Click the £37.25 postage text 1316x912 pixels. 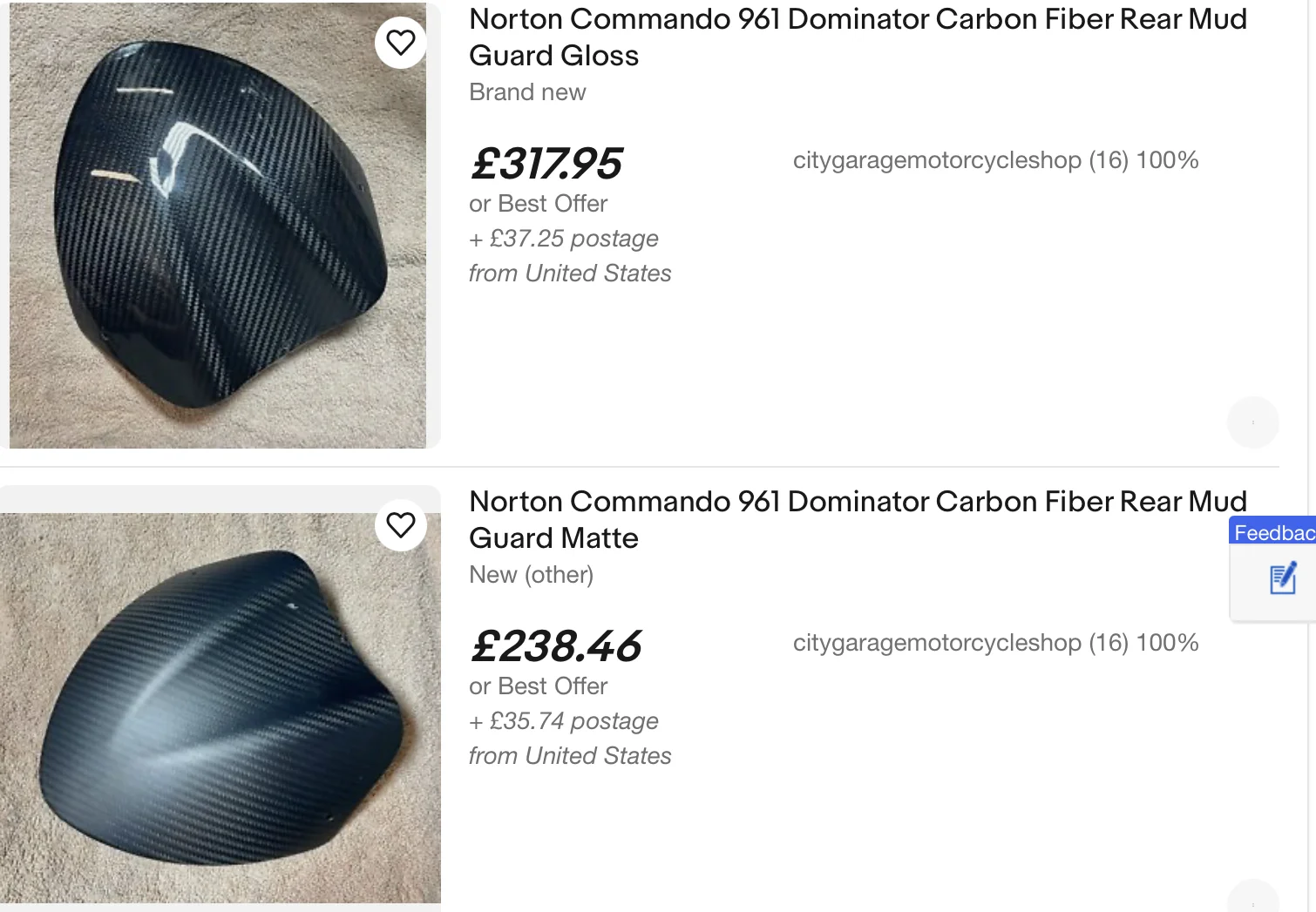pyautogui.click(x=564, y=239)
